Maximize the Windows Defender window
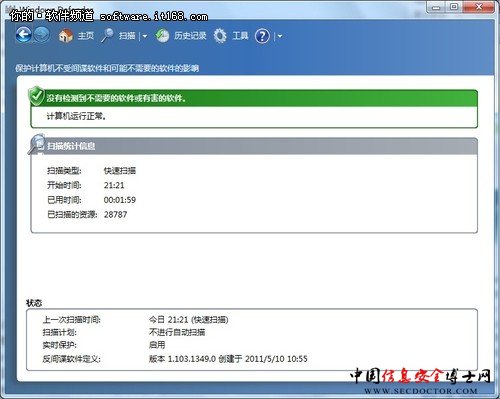Viewport: 500px width, 399px height. click(x=454, y=7)
